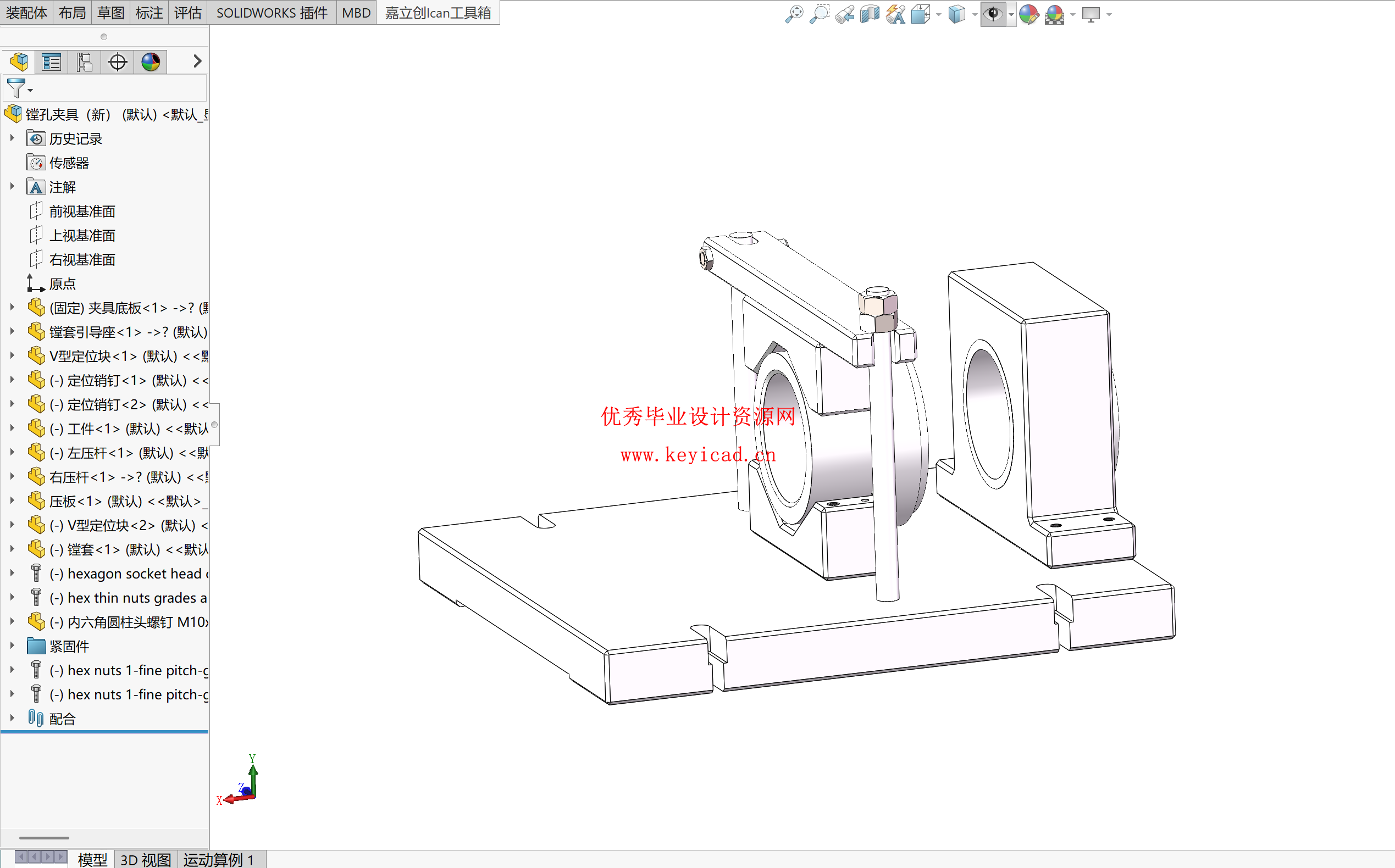
Task: Switch to the 标注 ribbon tab
Action: pyautogui.click(x=150, y=13)
